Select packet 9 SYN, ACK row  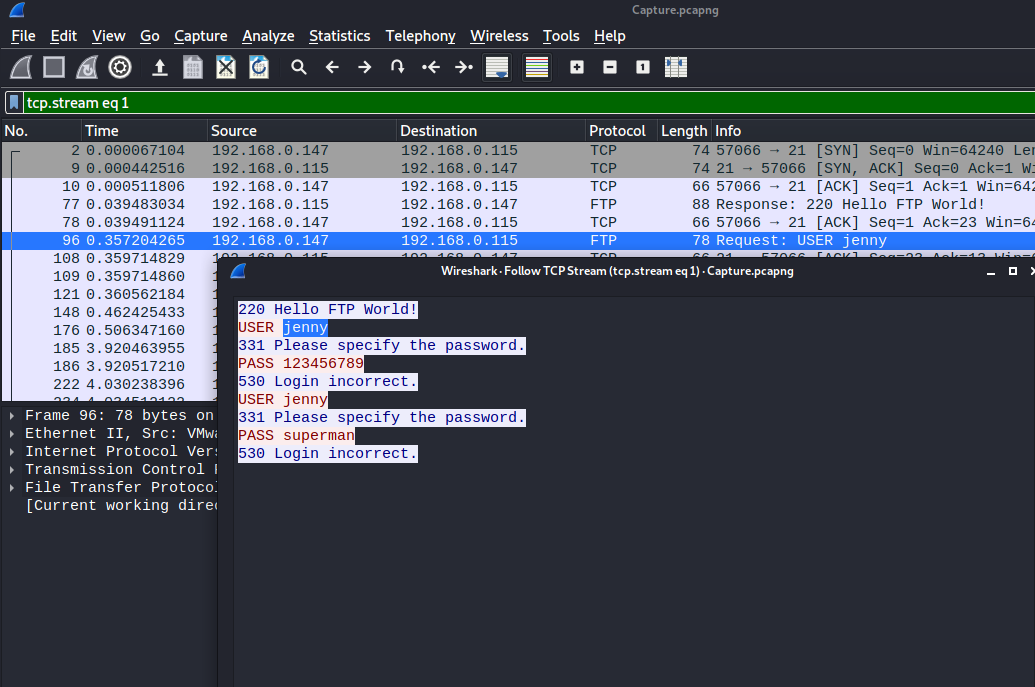(518, 168)
